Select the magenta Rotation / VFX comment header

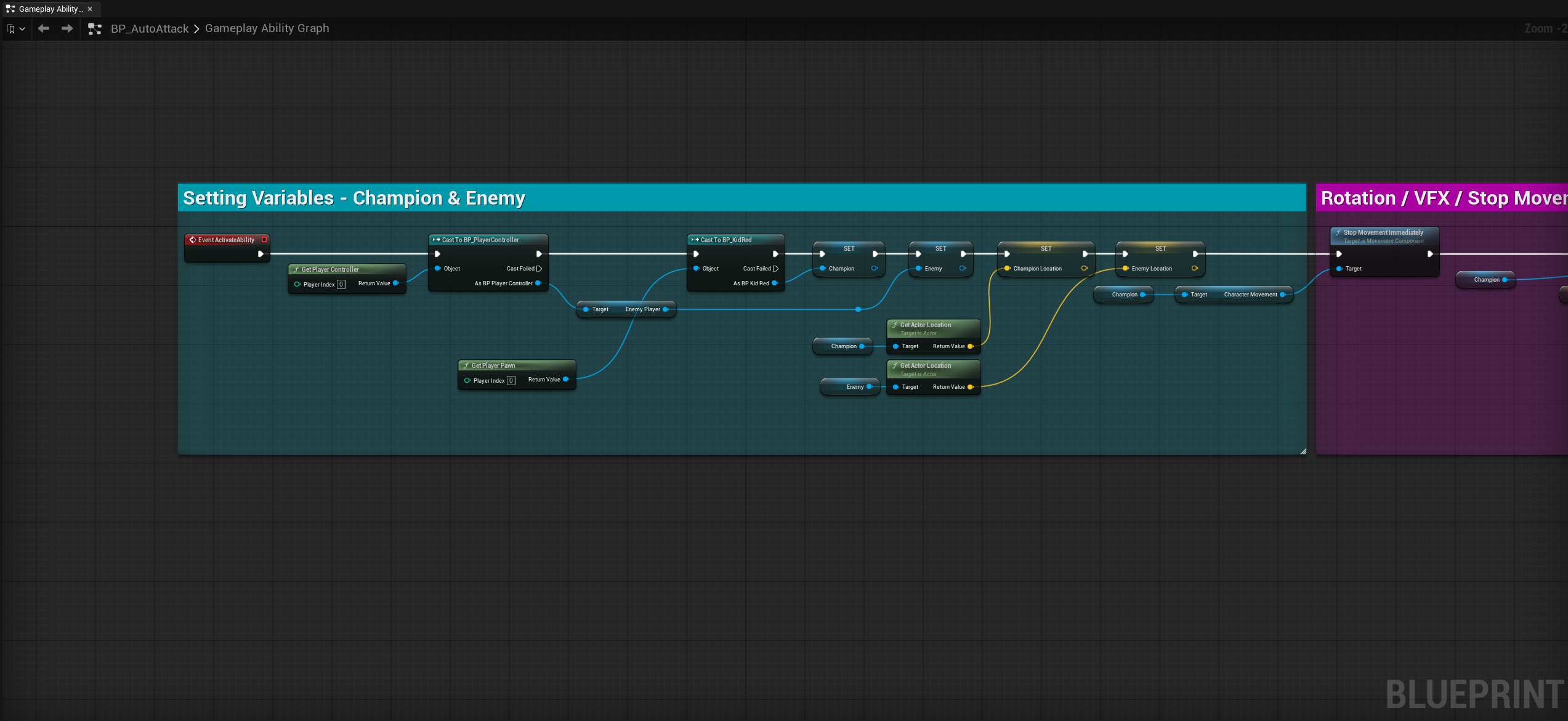1442,198
